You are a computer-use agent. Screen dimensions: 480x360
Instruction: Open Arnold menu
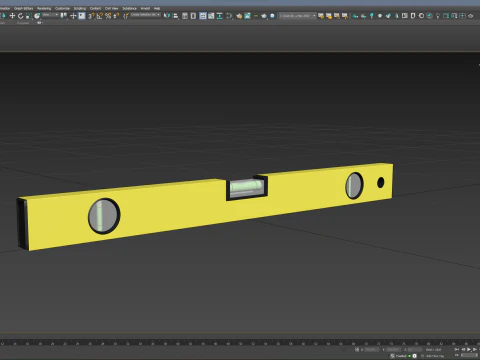point(145,8)
